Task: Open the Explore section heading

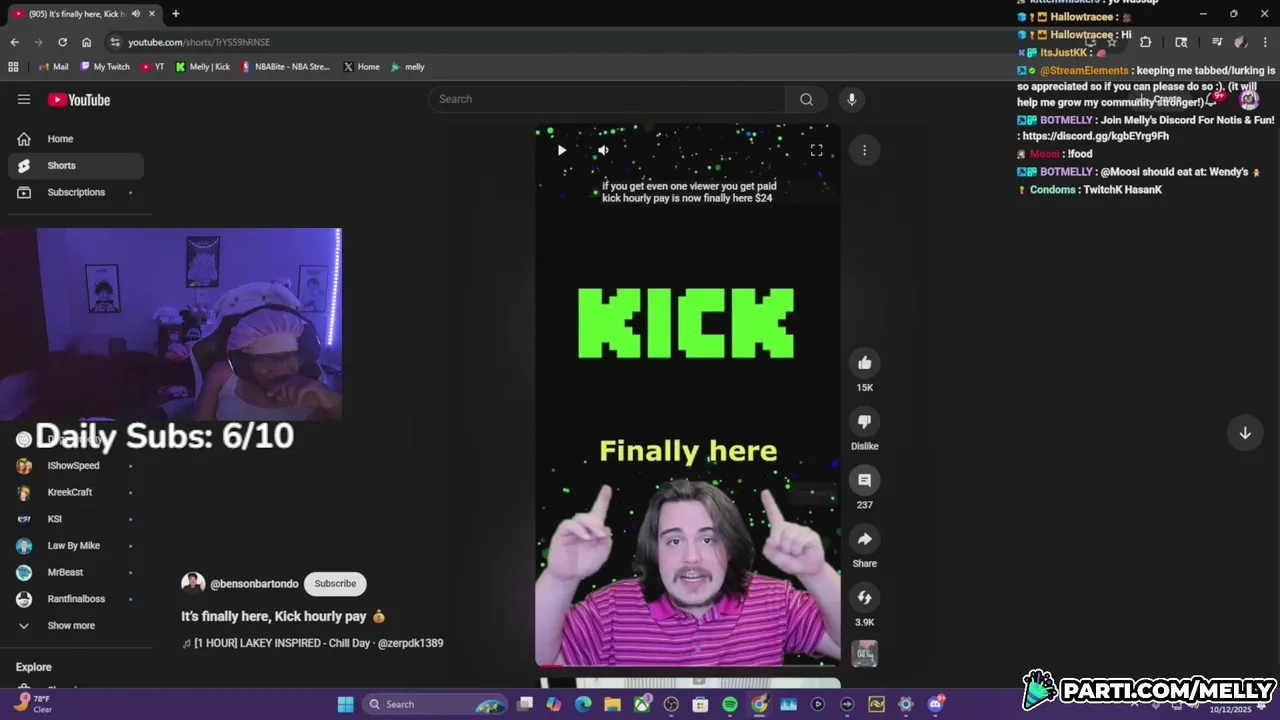Action: click(34, 667)
